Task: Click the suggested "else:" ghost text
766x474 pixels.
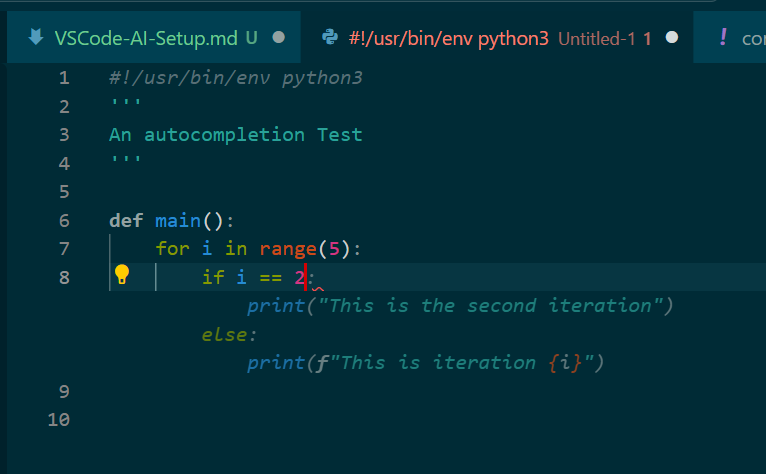Action: [229, 334]
